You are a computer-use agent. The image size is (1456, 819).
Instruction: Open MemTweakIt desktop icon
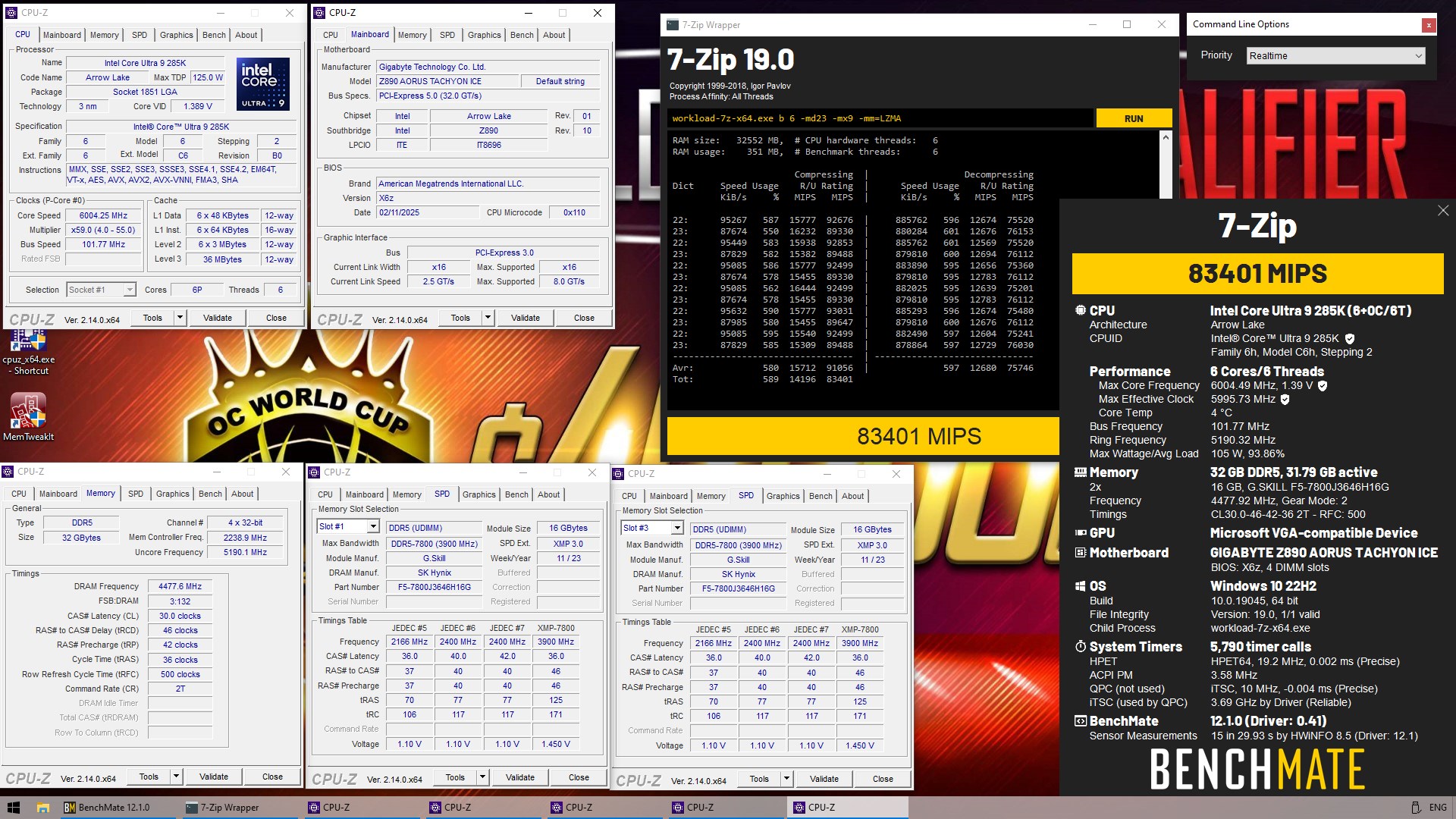(28, 417)
